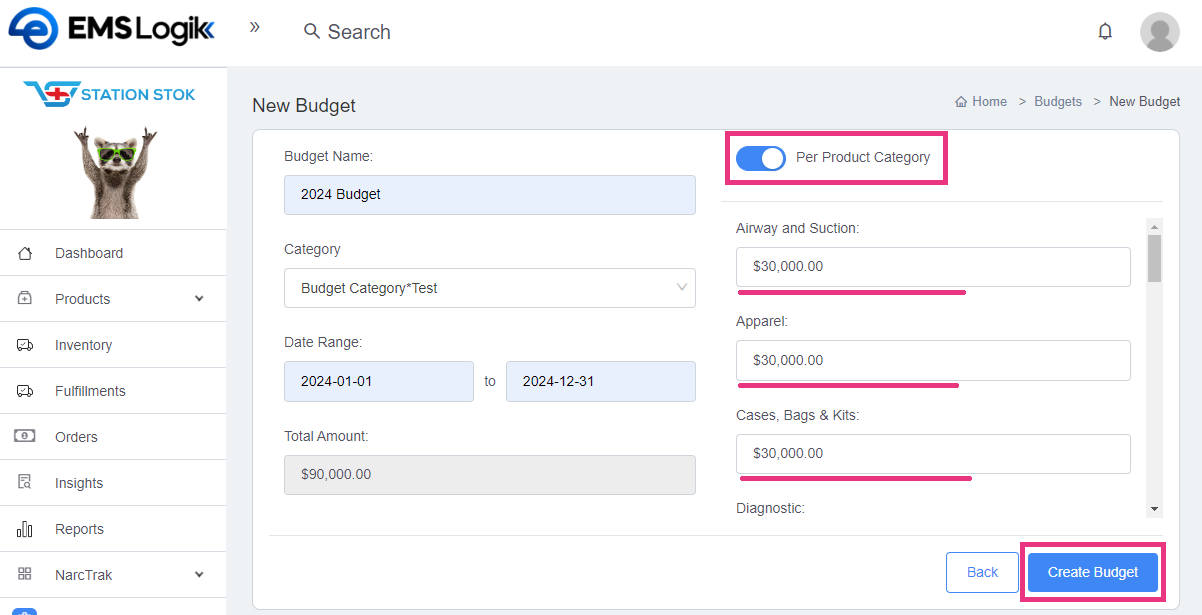Screen dimensions: 1202x615
Task: Expand the Products submenu chevron
Action: (x=199, y=299)
